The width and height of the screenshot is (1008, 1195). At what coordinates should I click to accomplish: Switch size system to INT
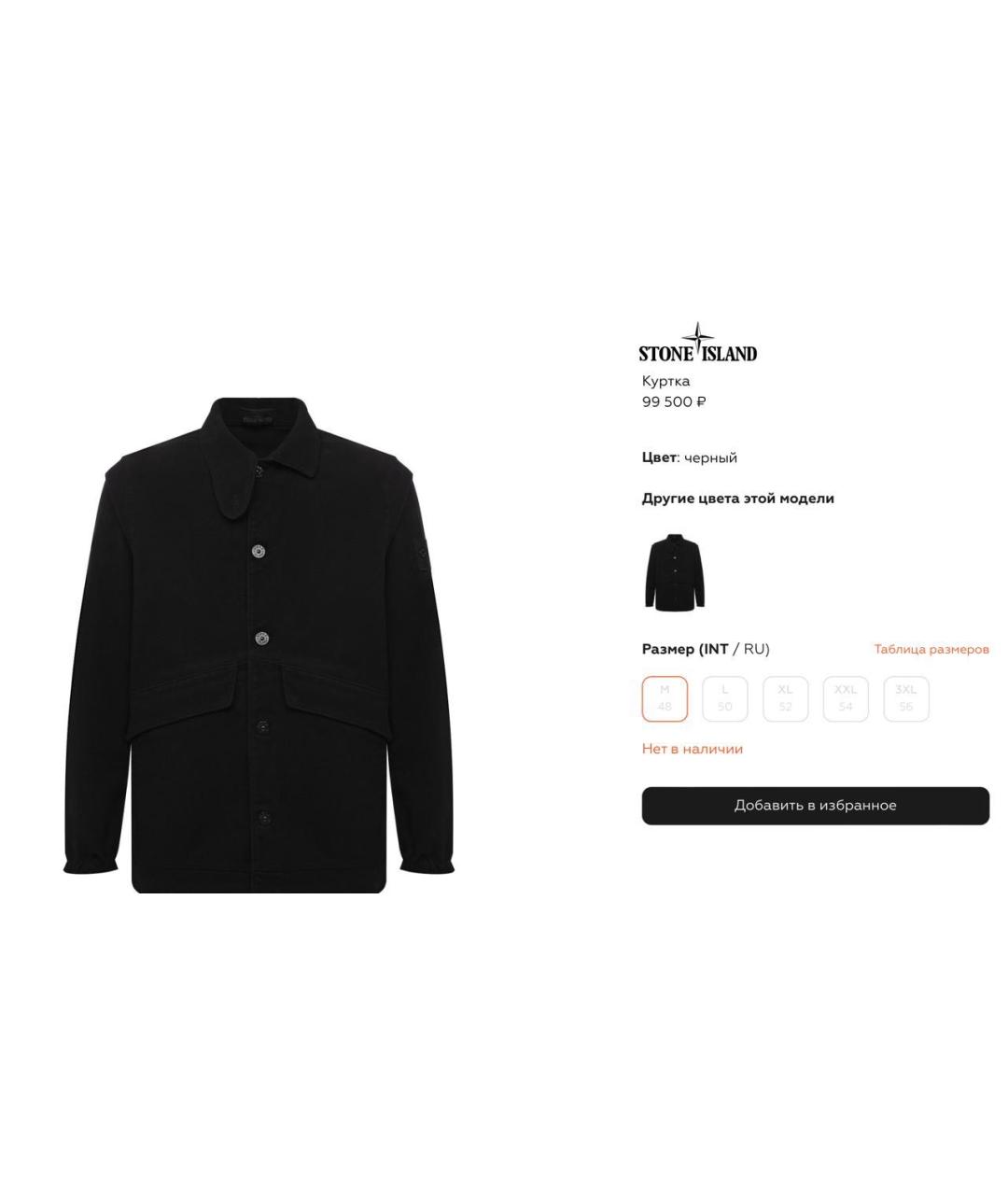tap(715, 649)
